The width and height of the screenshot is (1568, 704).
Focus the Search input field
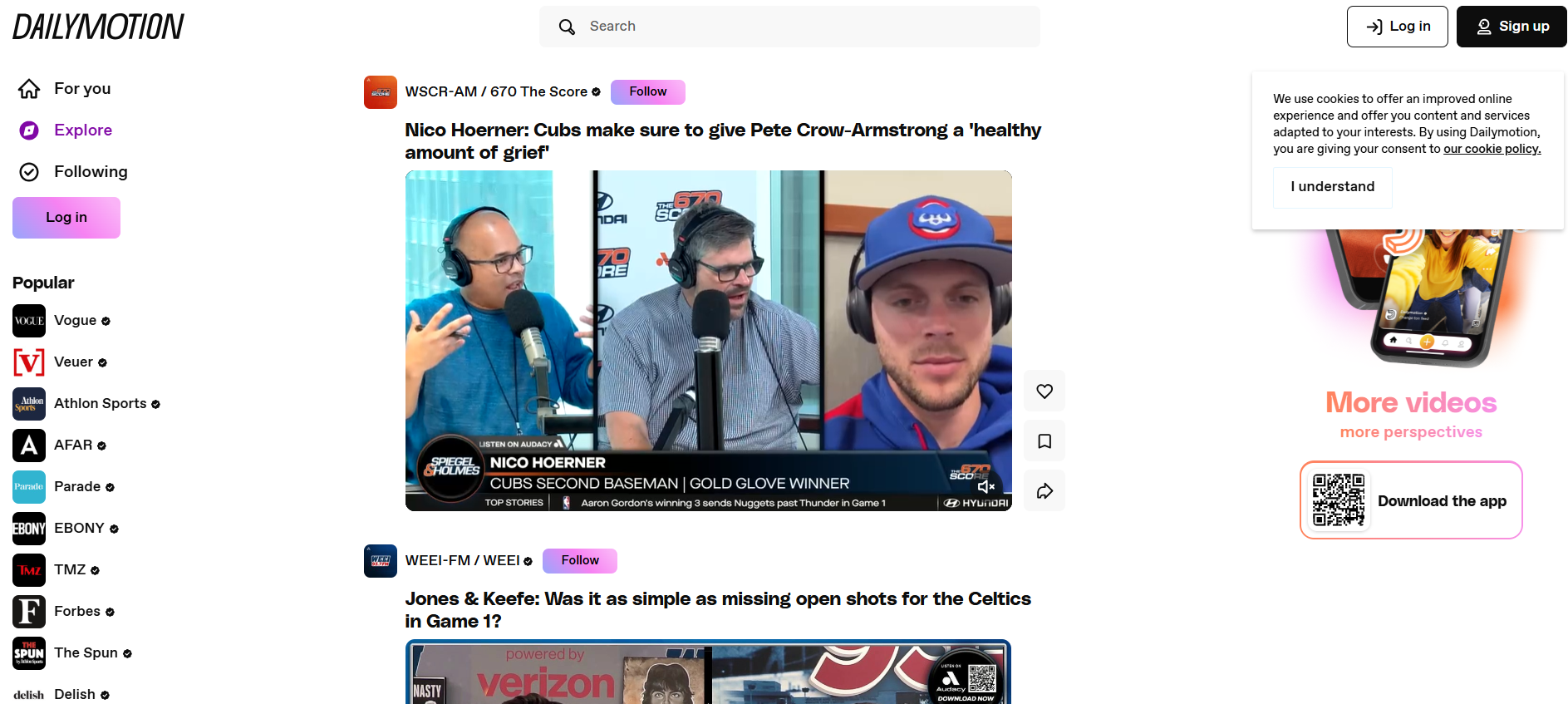click(789, 27)
